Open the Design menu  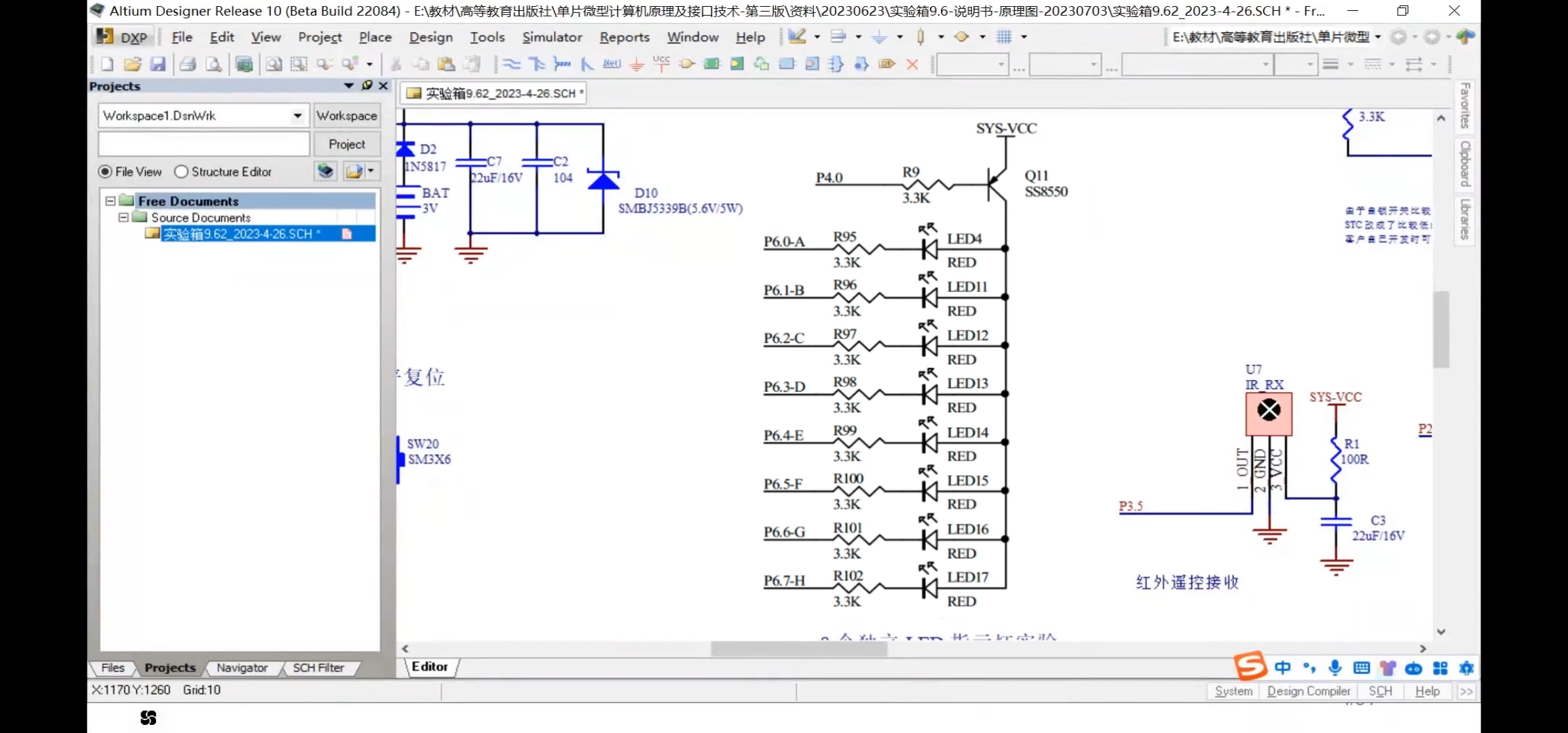click(x=430, y=37)
